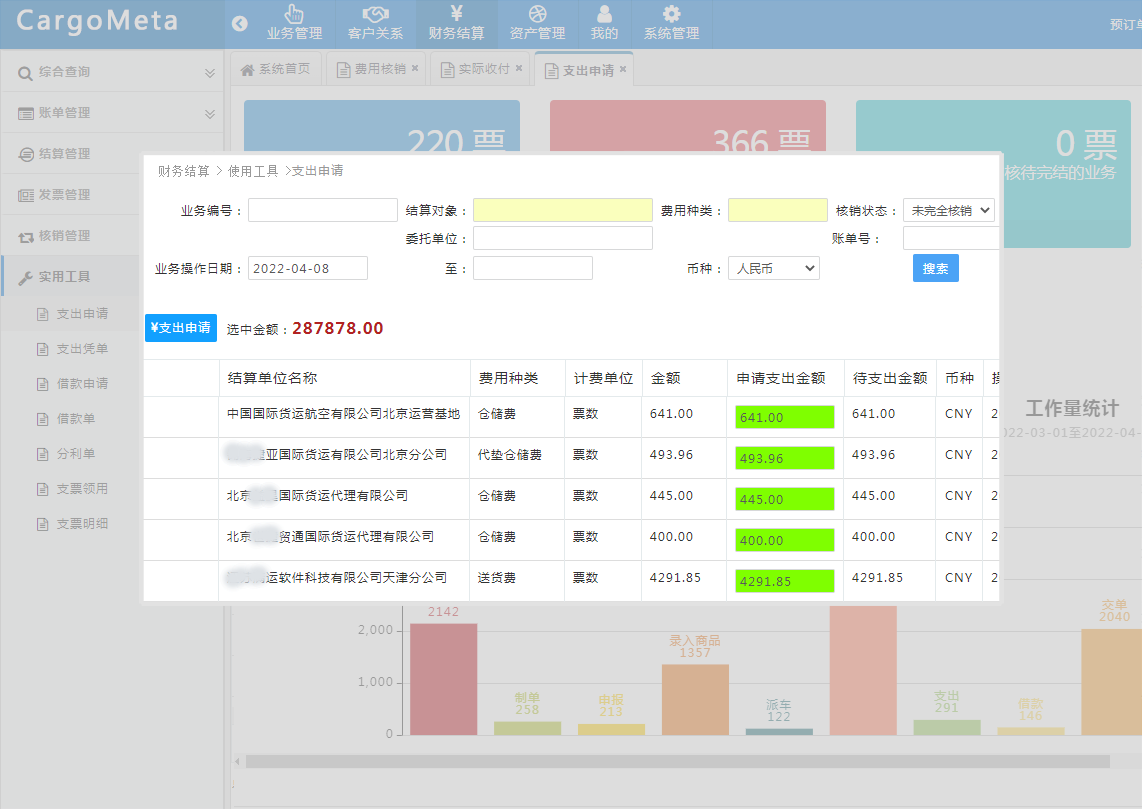Click green 申请支出金额 field 400.00
The image size is (1142, 809).
tap(784, 540)
